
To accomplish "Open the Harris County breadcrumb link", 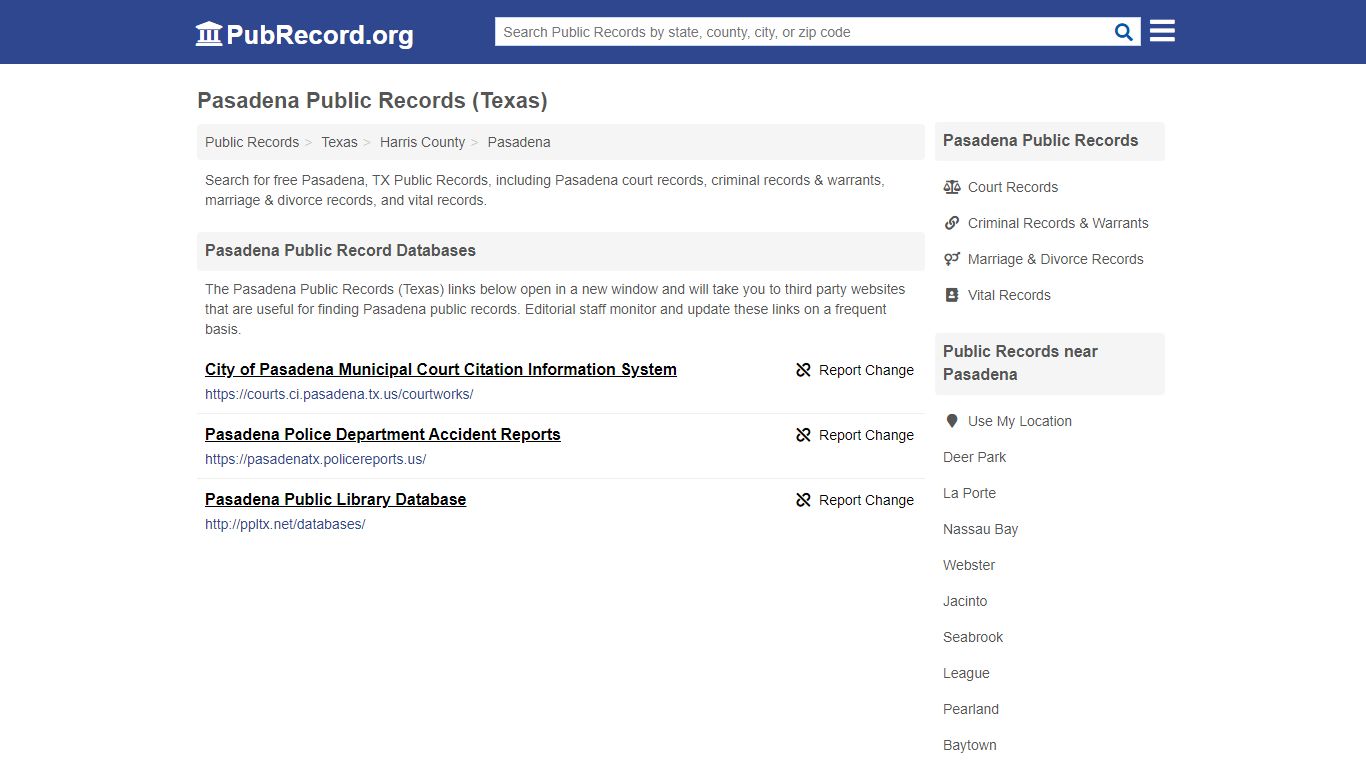I will [422, 142].
